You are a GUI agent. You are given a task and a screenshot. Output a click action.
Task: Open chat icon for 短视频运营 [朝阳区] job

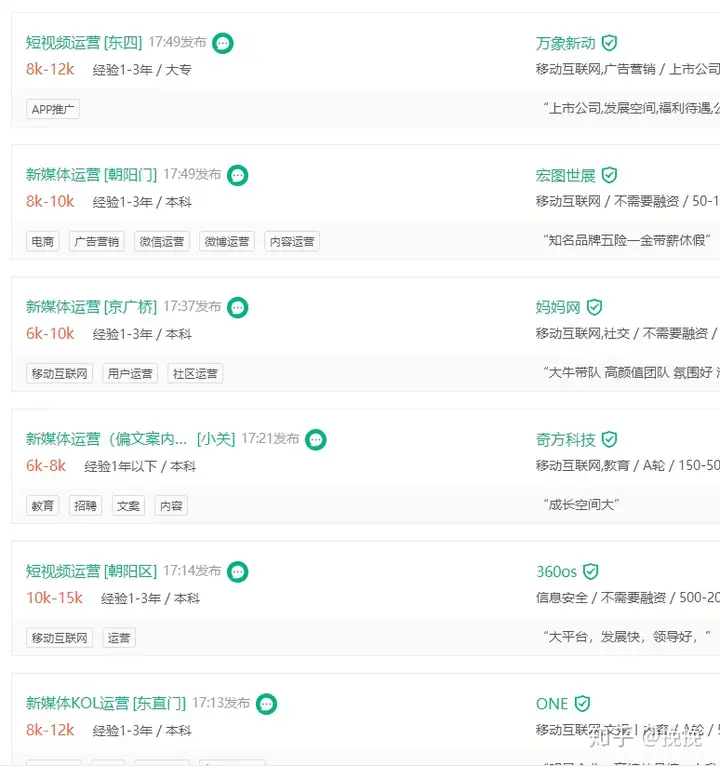(238, 572)
